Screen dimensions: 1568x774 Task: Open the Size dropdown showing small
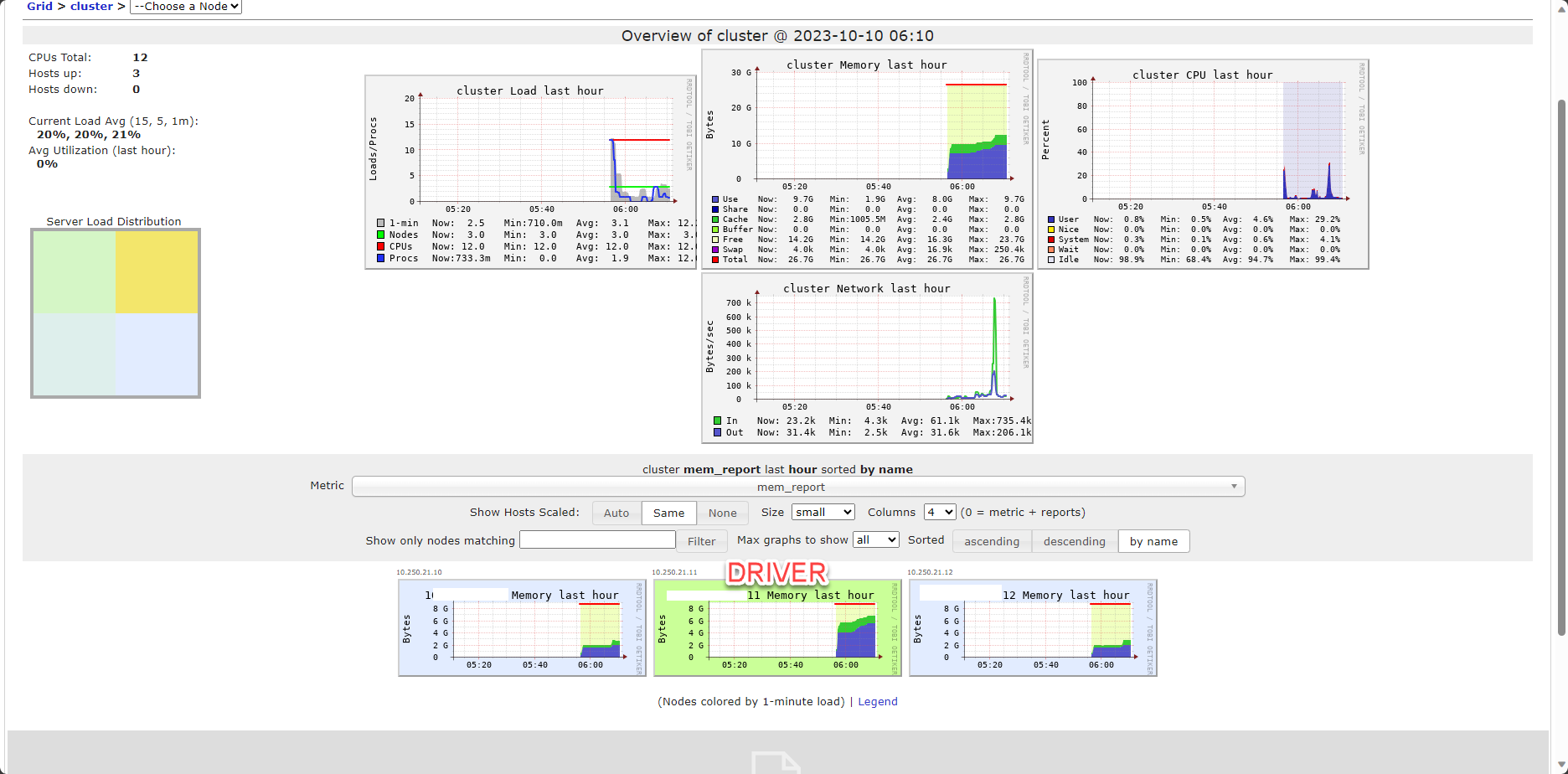click(x=823, y=511)
